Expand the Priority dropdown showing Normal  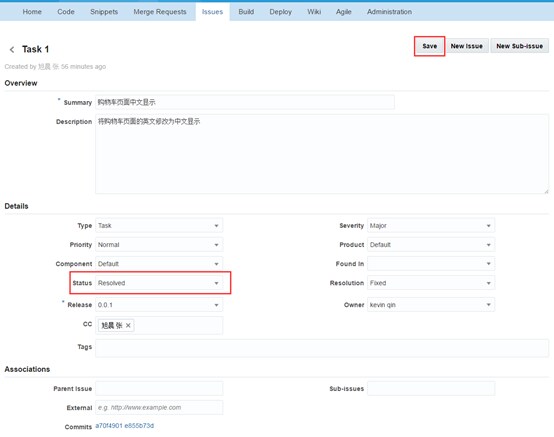click(159, 244)
